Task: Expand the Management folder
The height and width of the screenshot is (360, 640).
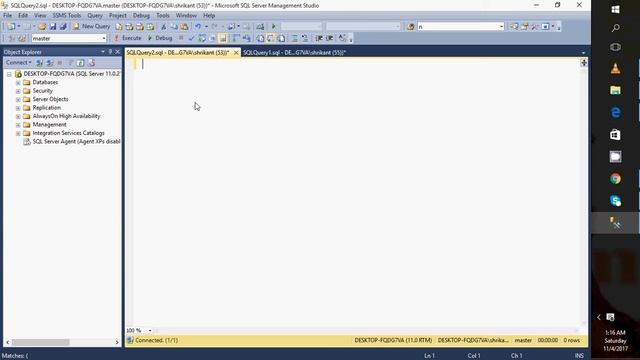Action: point(18,125)
